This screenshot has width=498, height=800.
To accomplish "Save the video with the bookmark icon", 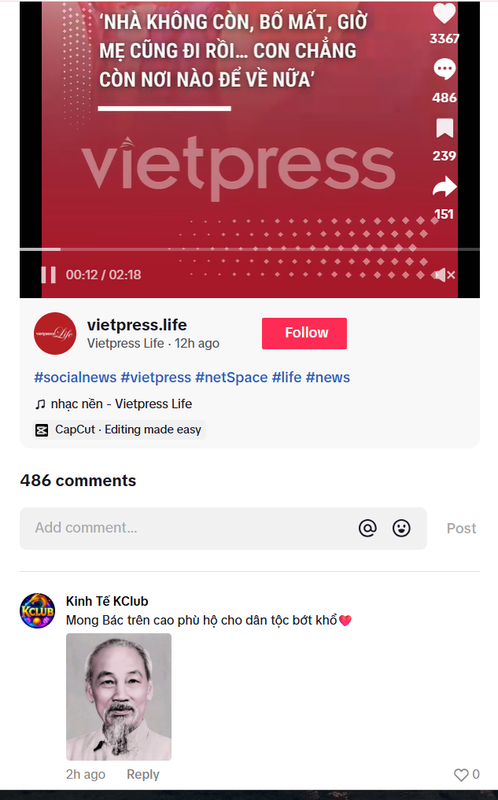I will coord(444,128).
